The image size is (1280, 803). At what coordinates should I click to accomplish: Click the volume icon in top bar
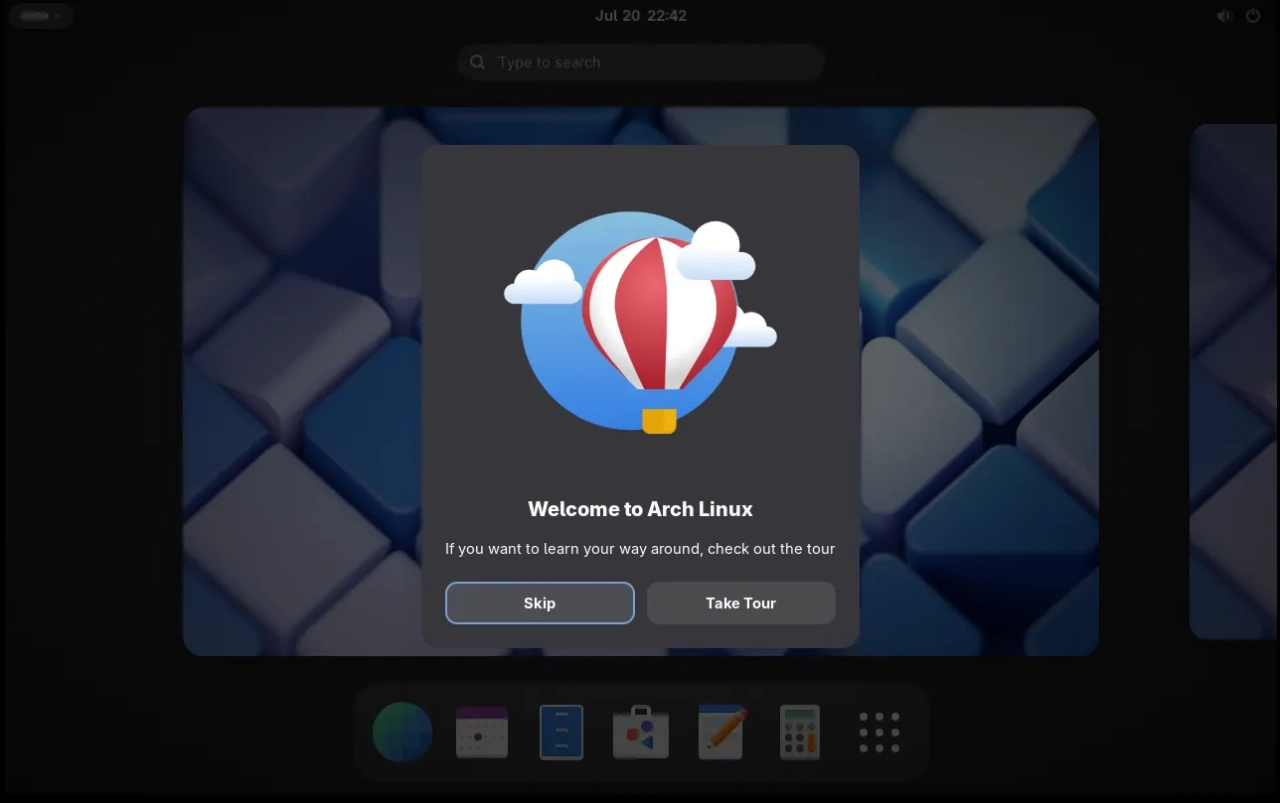pos(1224,16)
